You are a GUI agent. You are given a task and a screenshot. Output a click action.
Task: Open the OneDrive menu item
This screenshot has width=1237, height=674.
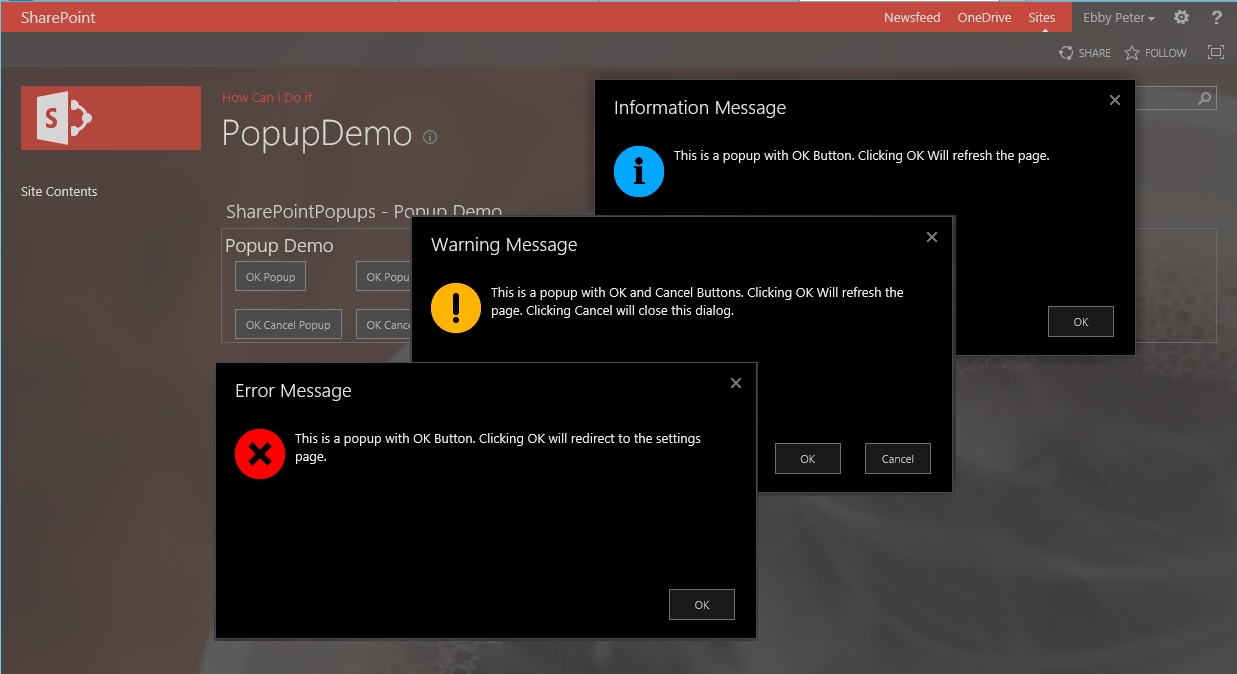pos(984,17)
